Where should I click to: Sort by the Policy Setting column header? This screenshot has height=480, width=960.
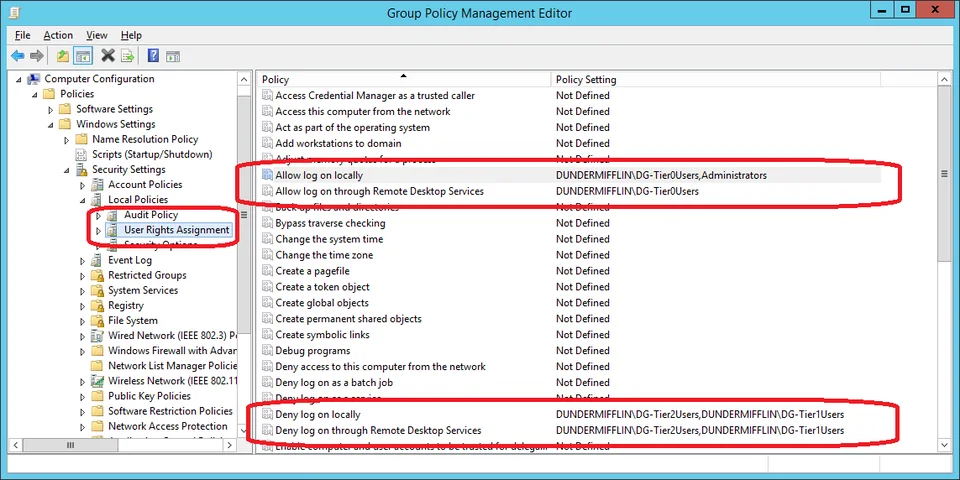coord(715,80)
